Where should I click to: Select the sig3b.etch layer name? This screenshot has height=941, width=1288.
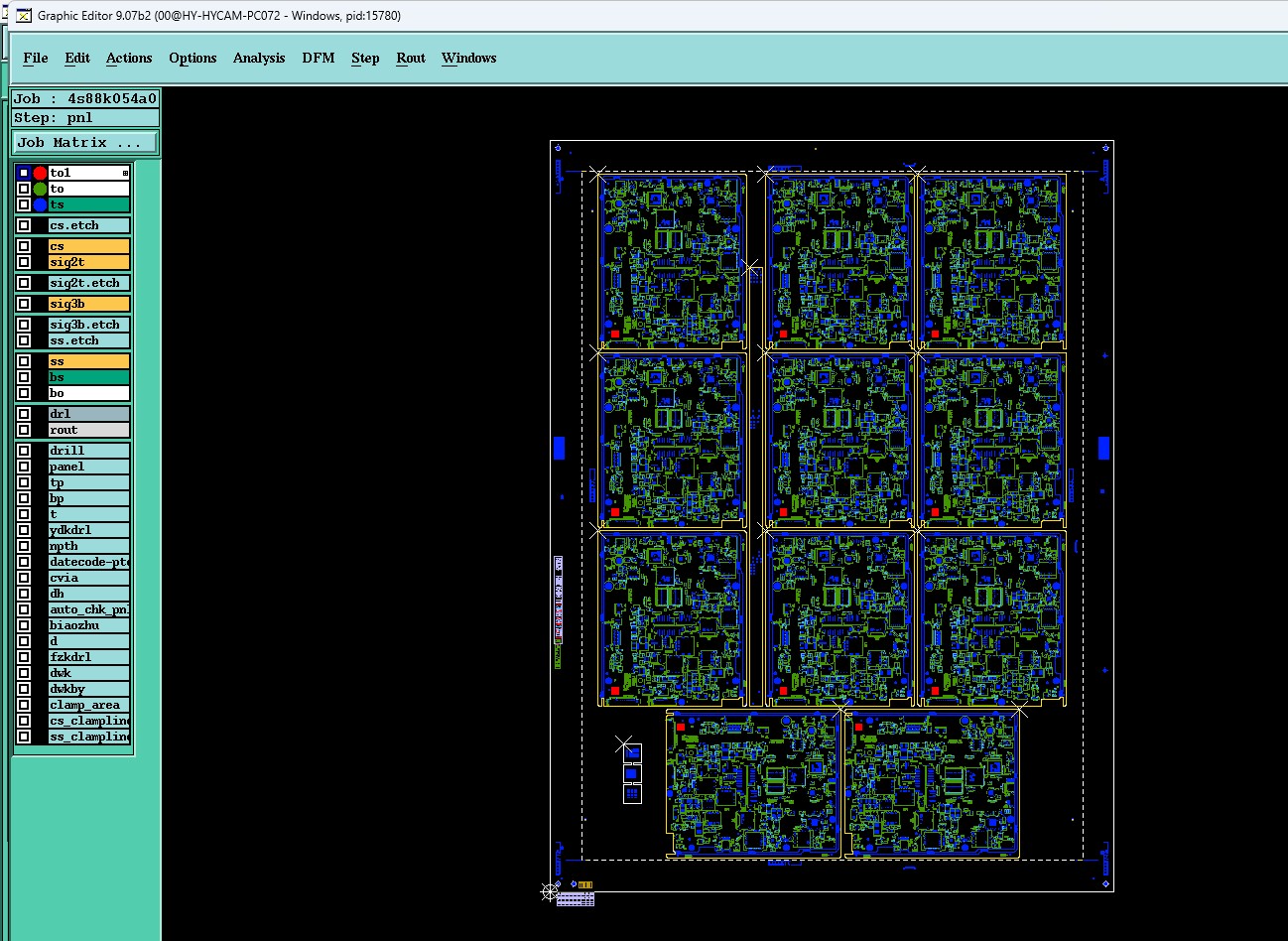pos(89,325)
